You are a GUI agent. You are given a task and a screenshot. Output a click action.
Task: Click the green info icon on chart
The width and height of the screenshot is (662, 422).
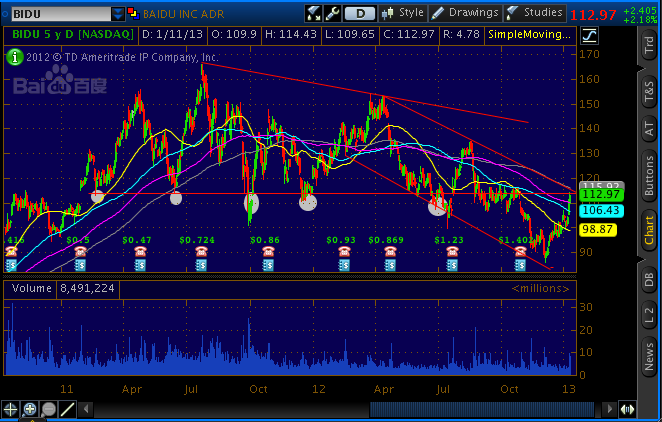[x=15, y=57]
